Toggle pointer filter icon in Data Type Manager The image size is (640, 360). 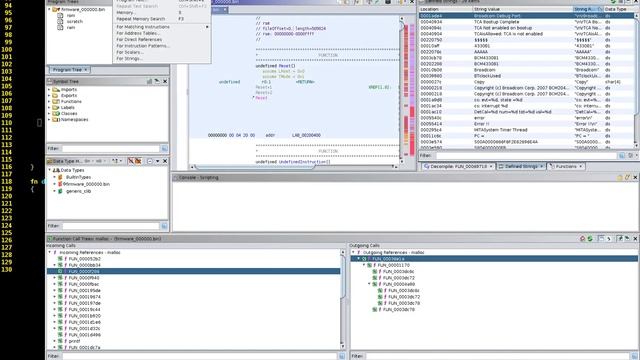point(131,161)
